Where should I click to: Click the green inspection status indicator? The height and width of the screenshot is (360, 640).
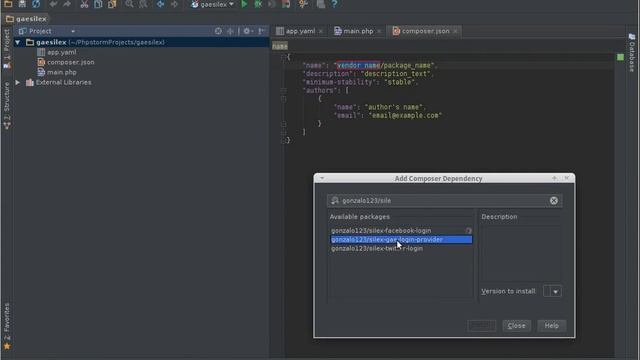pyautogui.click(x=620, y=57)
